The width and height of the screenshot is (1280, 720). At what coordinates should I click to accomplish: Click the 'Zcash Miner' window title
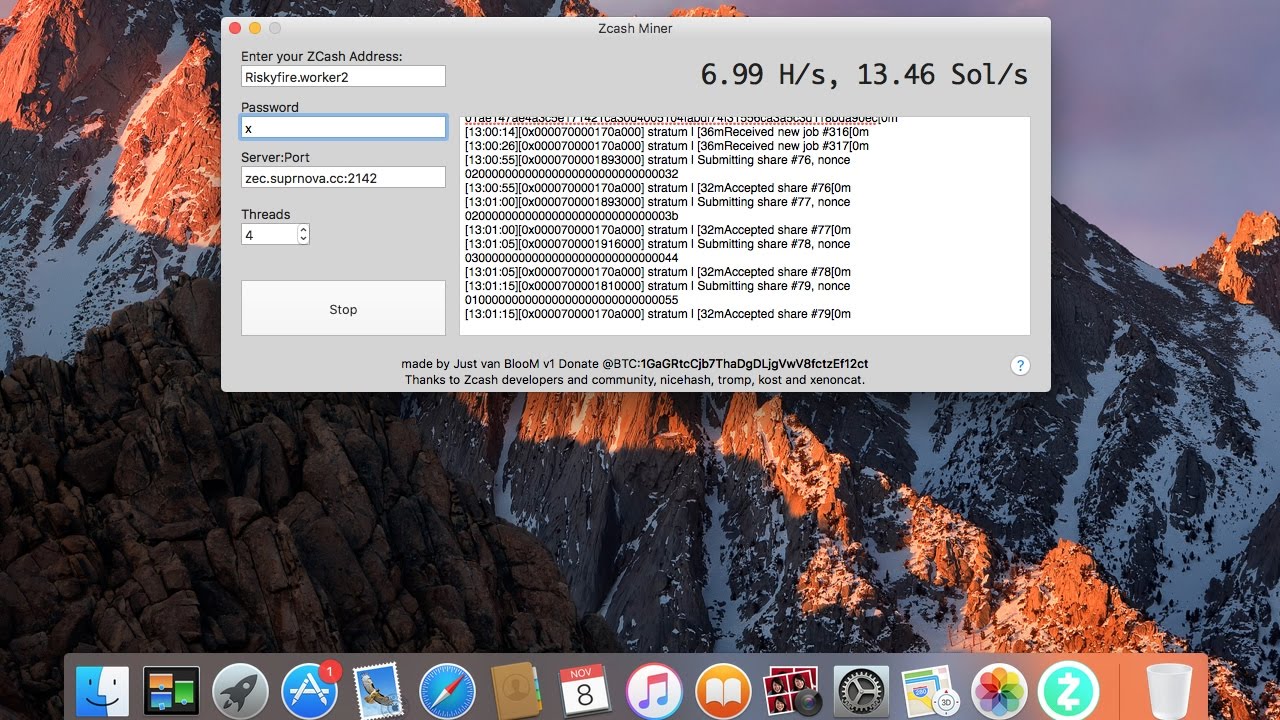[x=635, y=28]
